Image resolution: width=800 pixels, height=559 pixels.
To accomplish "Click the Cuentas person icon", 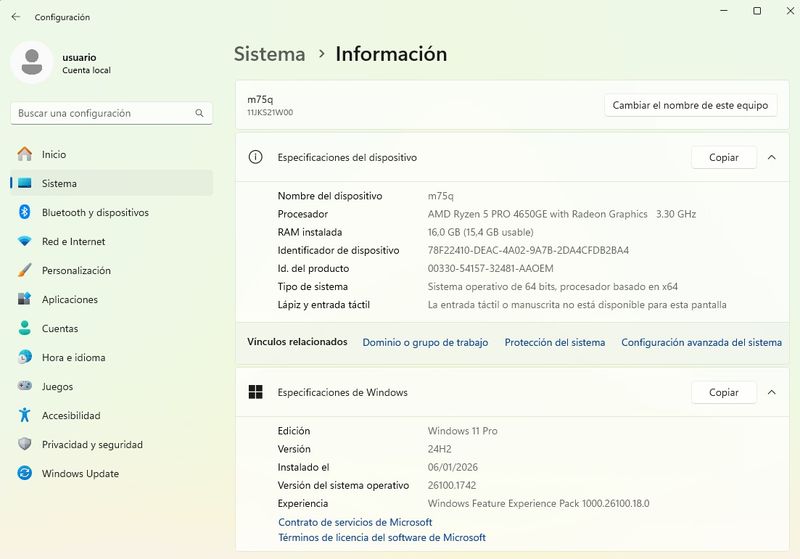I will (x=24, y=328).
